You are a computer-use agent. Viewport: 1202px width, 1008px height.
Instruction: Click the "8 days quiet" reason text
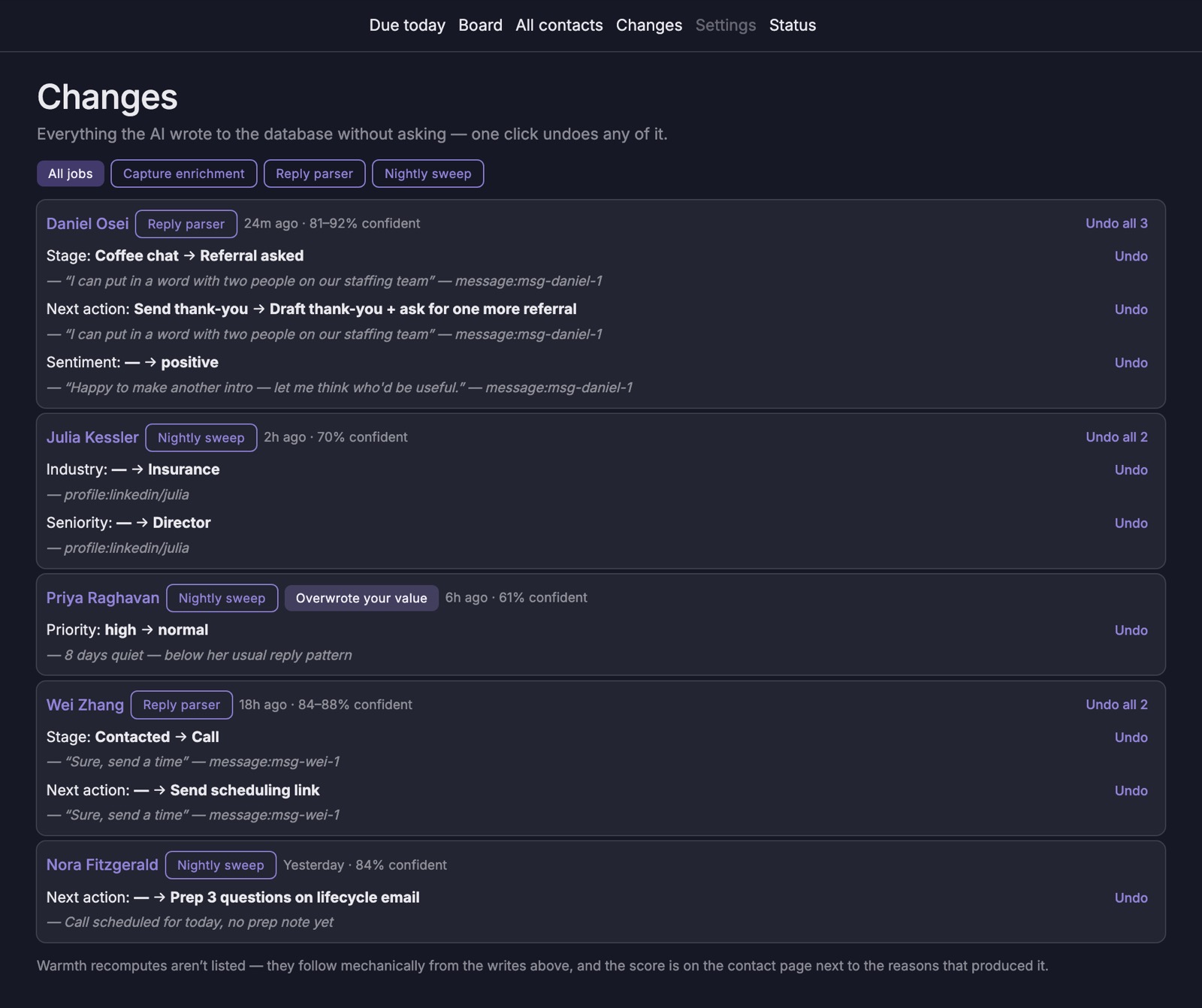[x=199, y=655]
